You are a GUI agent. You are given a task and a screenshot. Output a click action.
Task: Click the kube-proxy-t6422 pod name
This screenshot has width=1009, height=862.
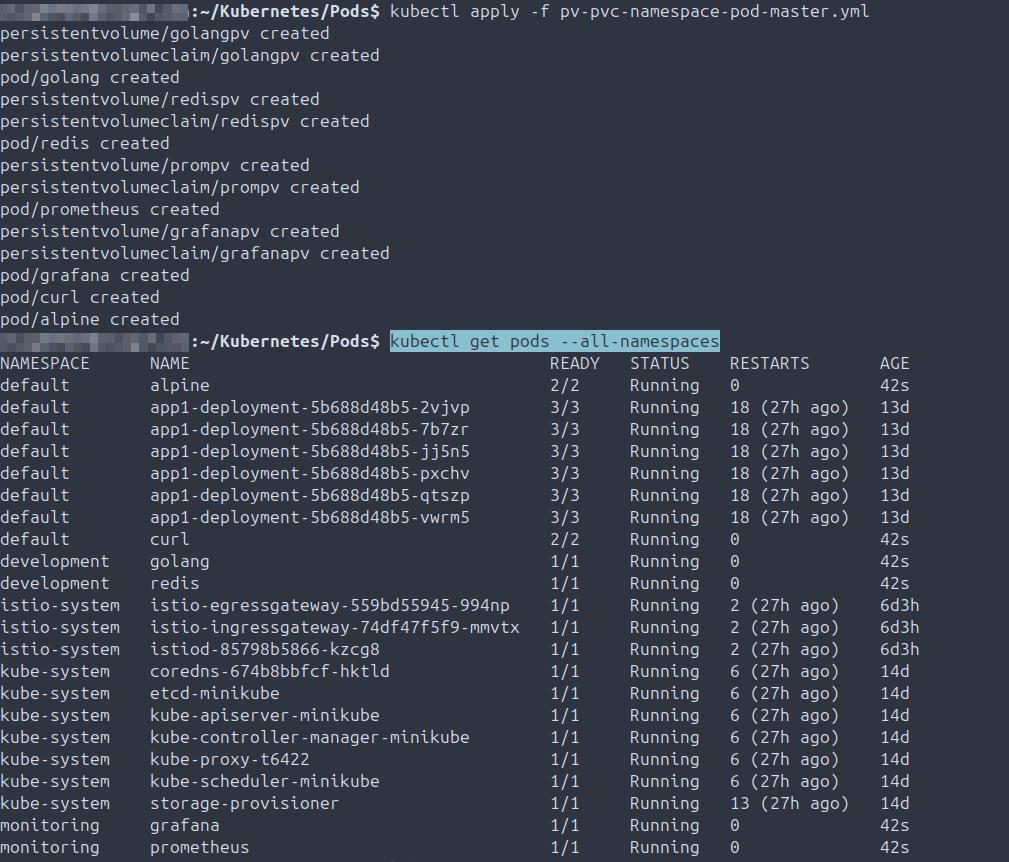point(229,760)
